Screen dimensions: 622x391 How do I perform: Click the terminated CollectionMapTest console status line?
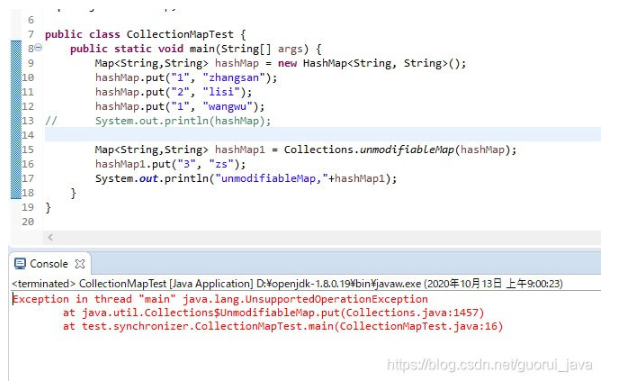tap(287, 284)
